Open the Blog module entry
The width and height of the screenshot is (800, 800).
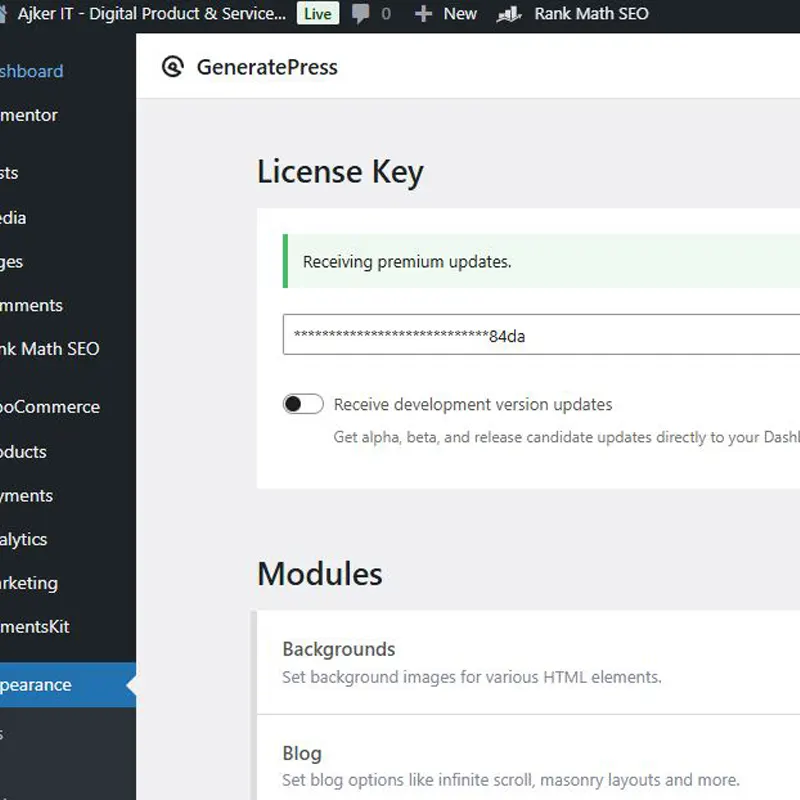click(x=302, y=754)
